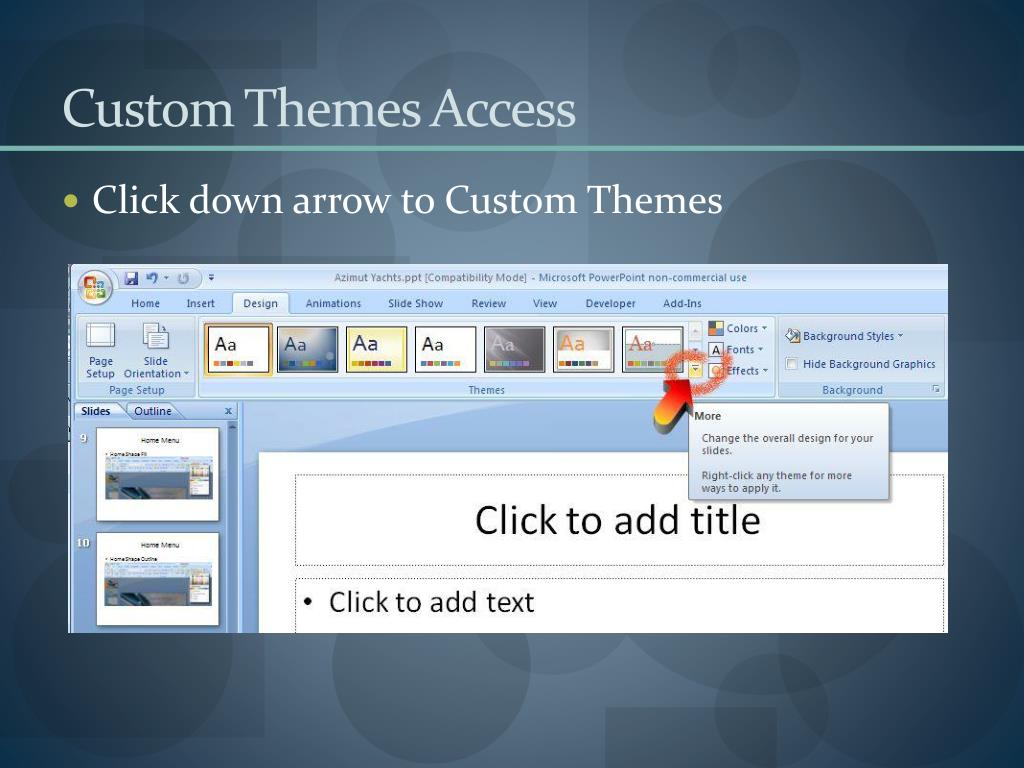Apply the seventh red Aa theme
Viewport: 1024px width, 768px height.
tap(652, 350)
